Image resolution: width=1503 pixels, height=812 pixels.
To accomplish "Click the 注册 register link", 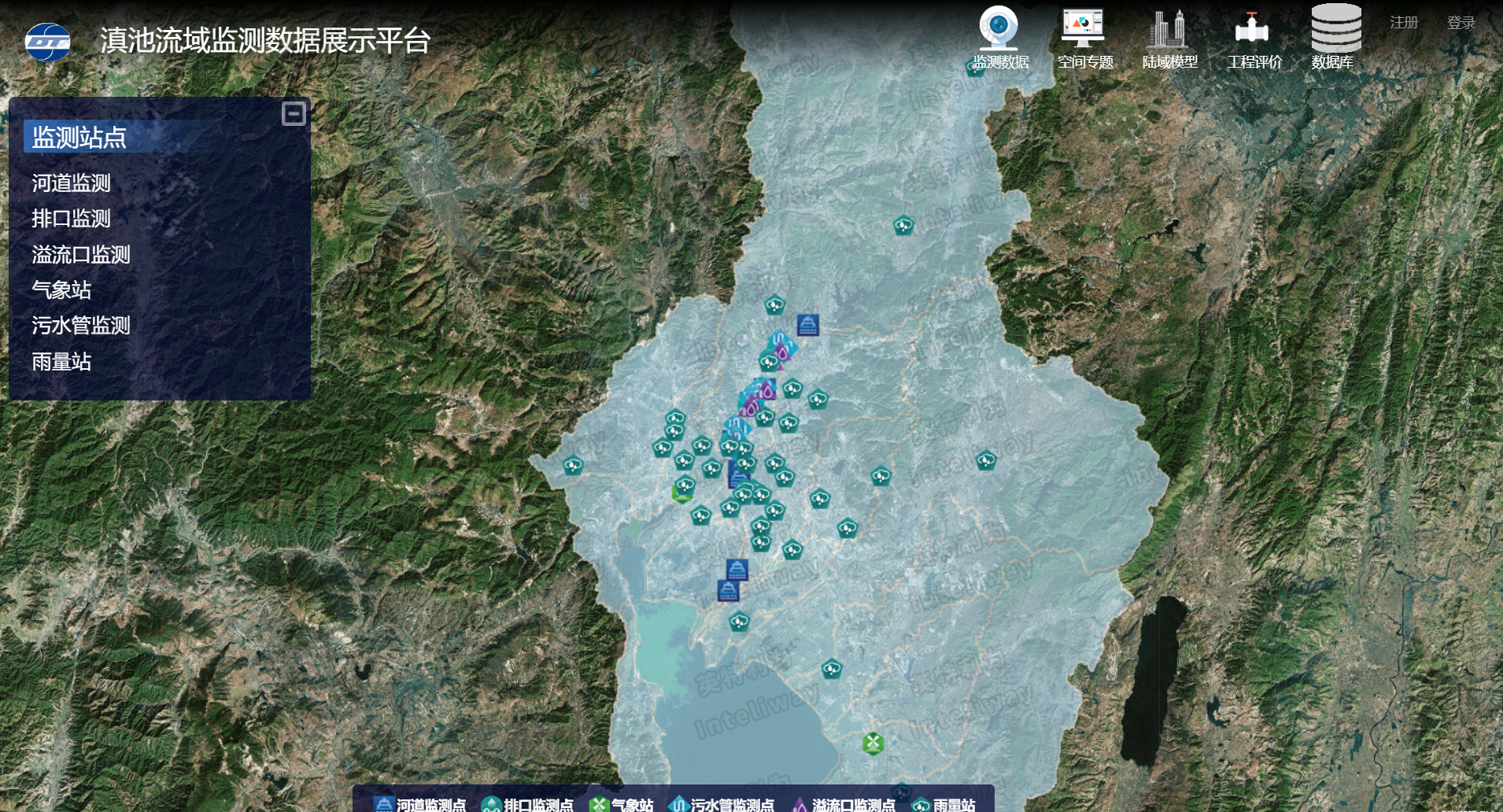I will tap(1404, 23).
